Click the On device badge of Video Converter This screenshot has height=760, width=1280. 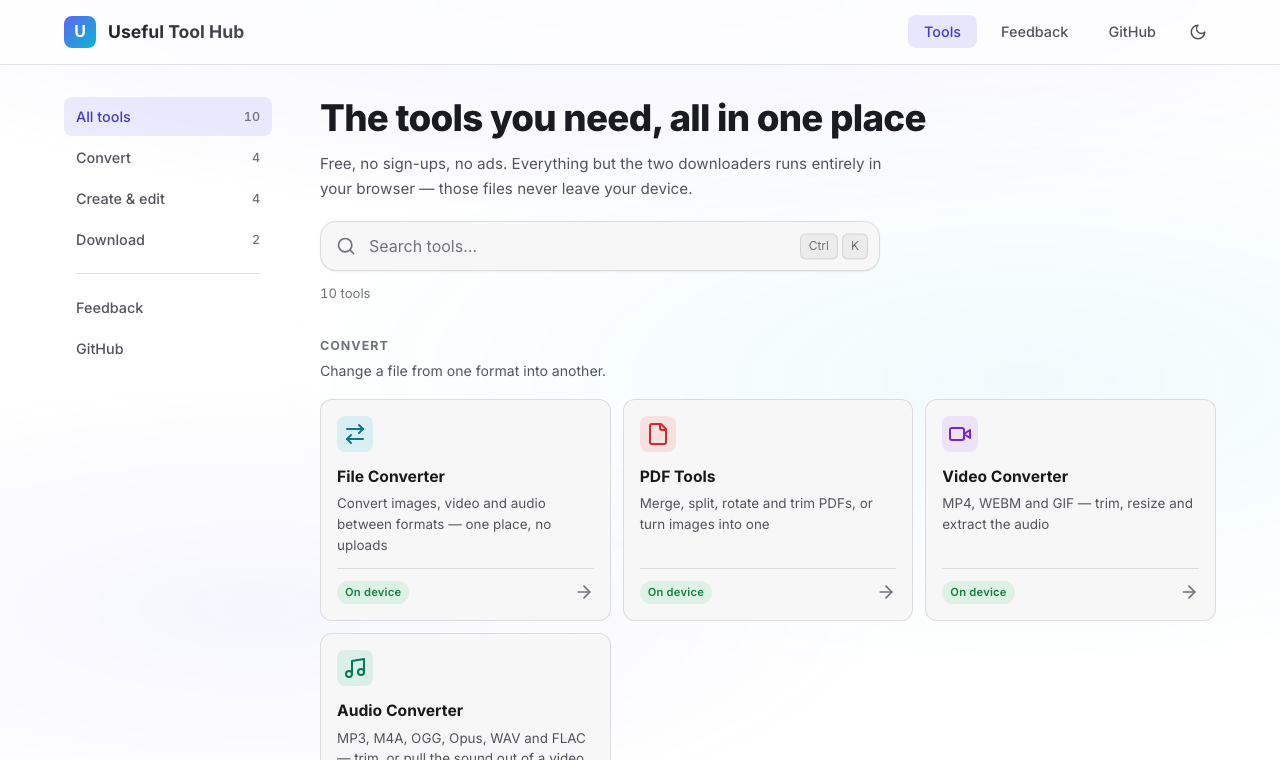(978, 592)
